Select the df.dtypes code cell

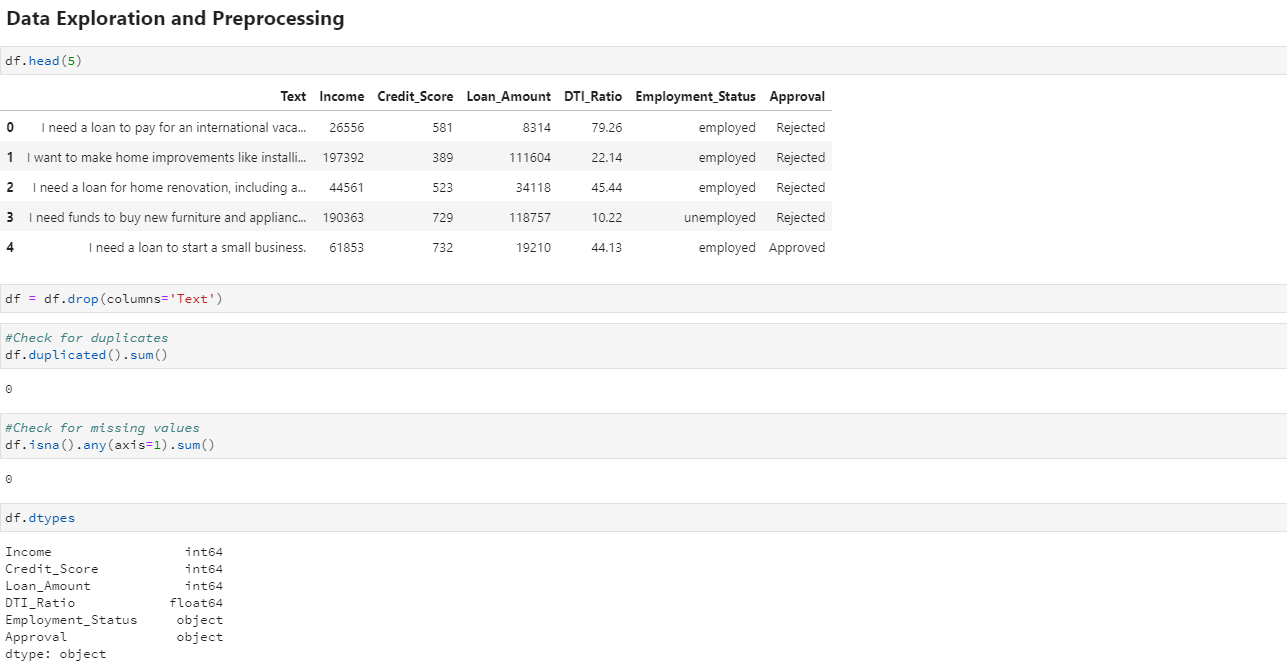click(40, 518)
